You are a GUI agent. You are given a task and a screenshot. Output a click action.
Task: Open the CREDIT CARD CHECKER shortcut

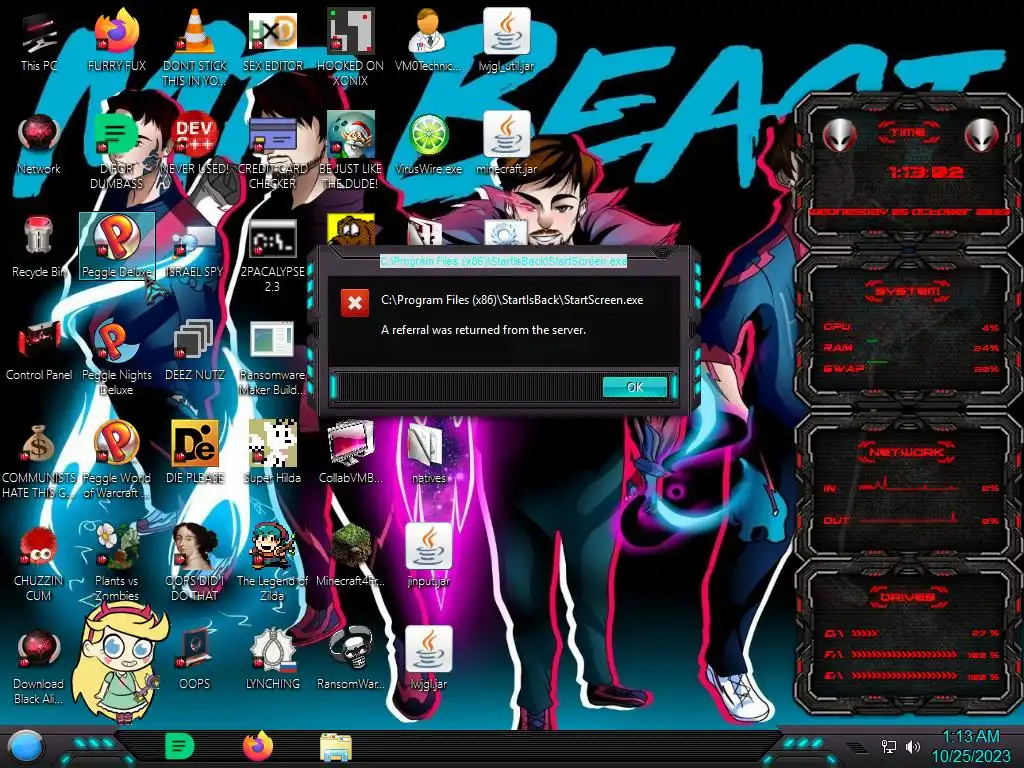point(272,152)
